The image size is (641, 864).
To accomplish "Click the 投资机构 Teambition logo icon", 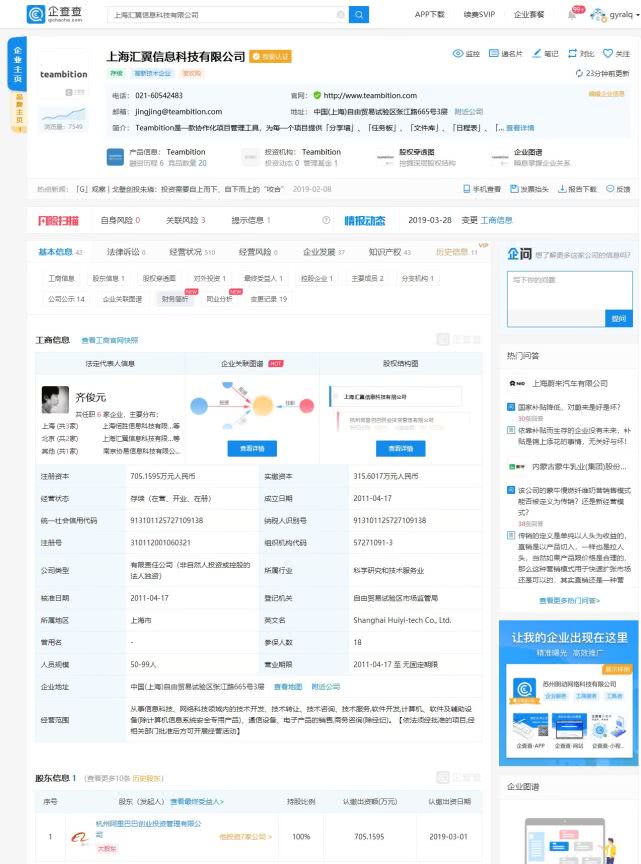I will 250,157.
